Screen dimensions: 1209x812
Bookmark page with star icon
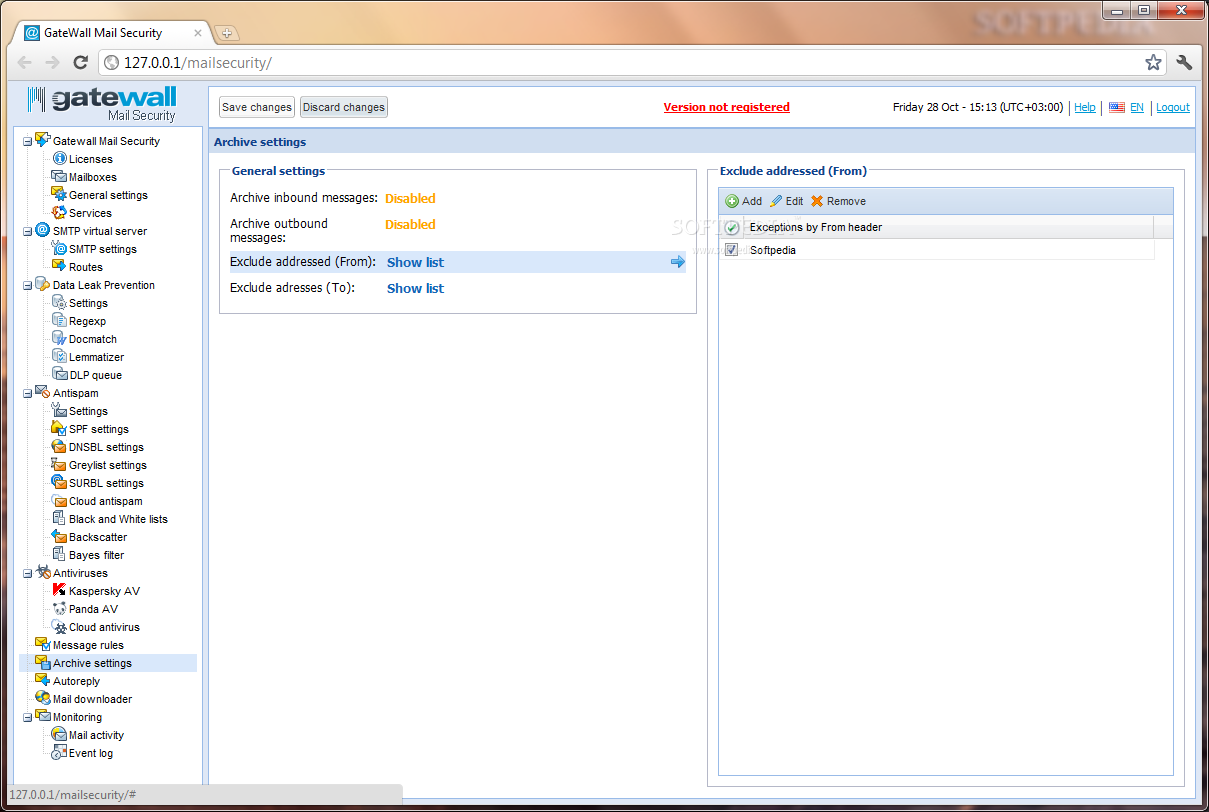pyautogui.click(x=1153, y=62)
